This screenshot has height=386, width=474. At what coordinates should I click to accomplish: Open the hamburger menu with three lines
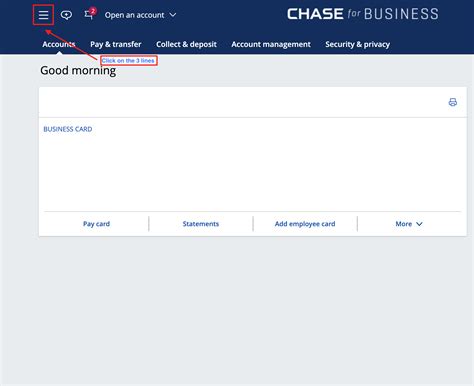[43, 15]
